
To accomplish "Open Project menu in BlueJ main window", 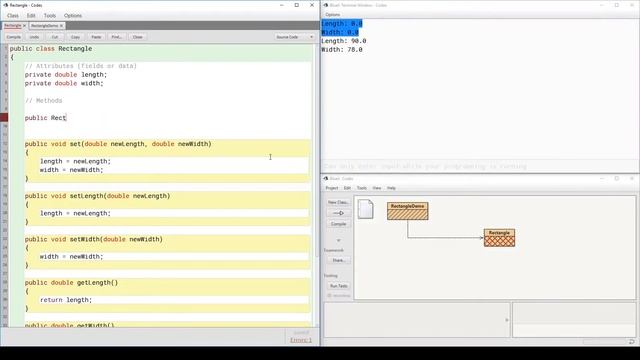I will point(331,188).
